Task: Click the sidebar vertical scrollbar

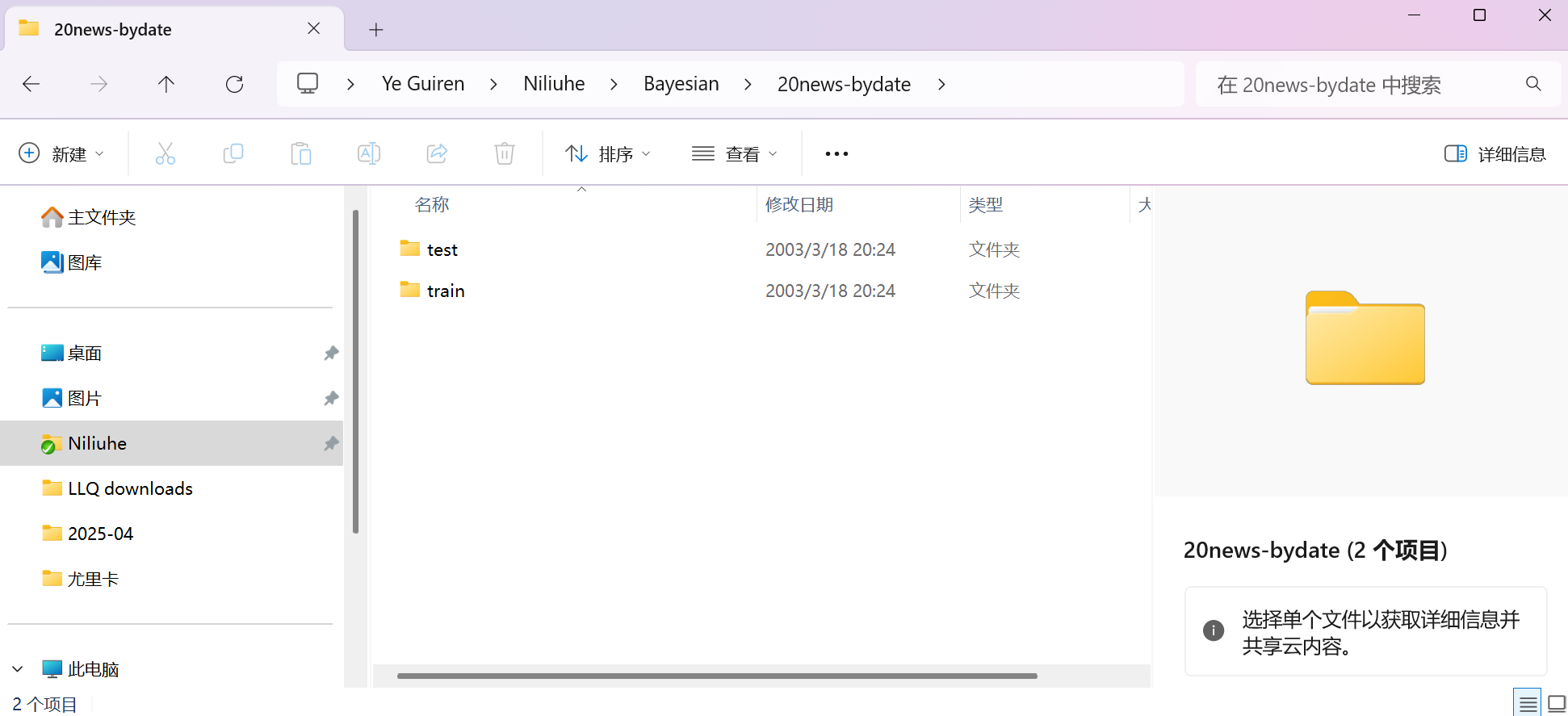Action: coord(355,371)
